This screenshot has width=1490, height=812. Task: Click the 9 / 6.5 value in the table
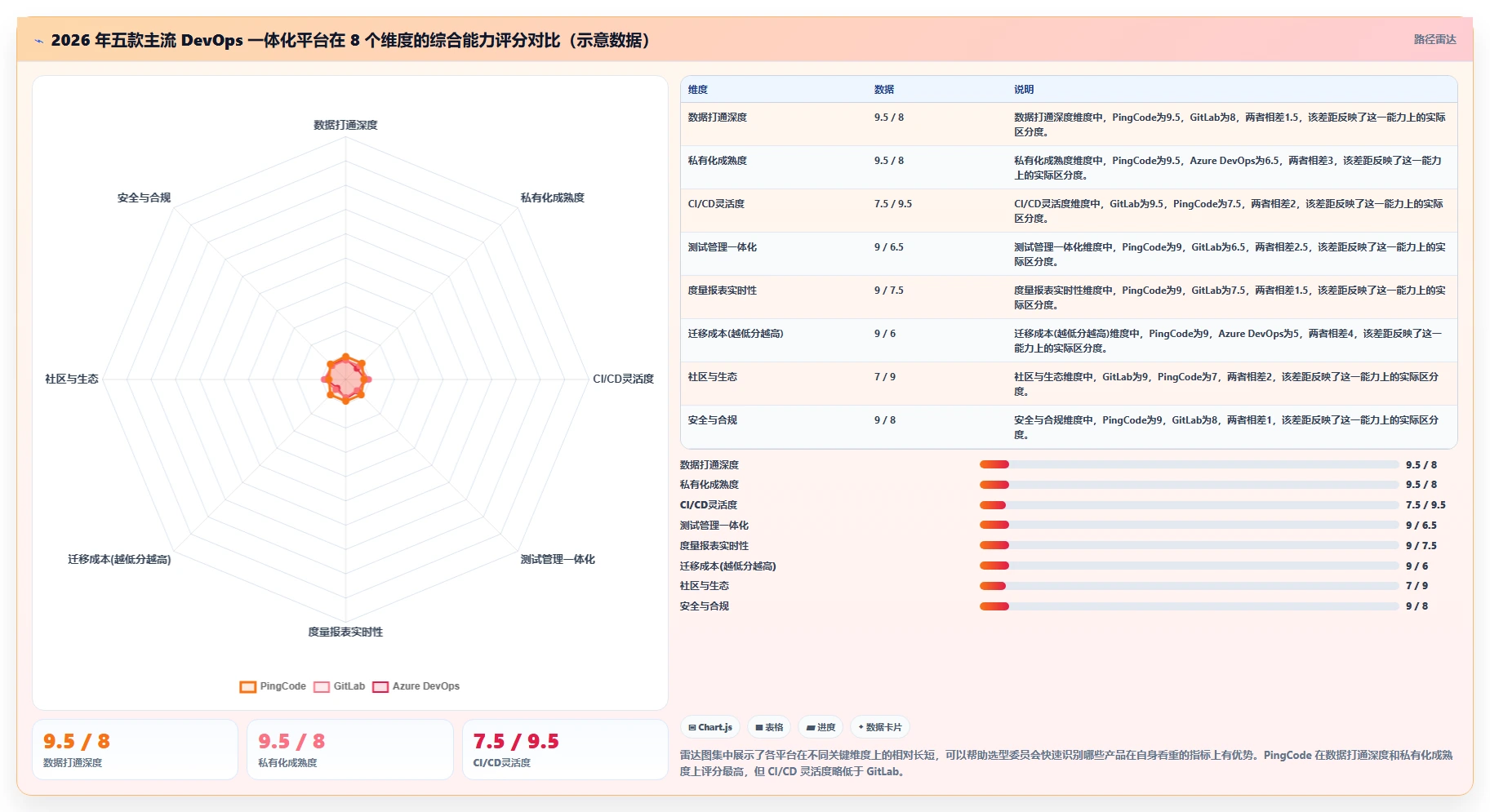889,247
